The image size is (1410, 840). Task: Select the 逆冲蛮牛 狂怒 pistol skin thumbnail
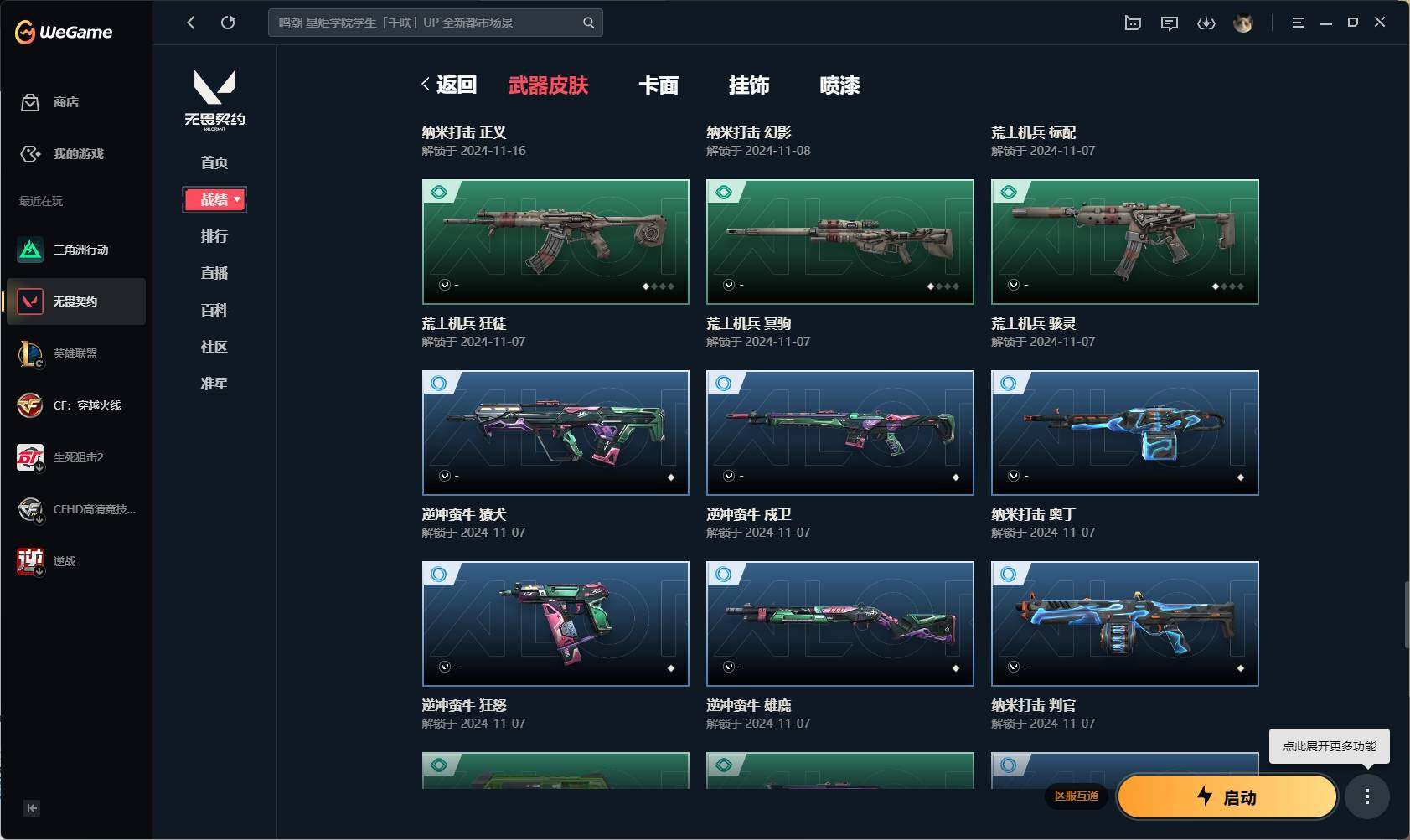pyautogui.click(x=555, y=624)
